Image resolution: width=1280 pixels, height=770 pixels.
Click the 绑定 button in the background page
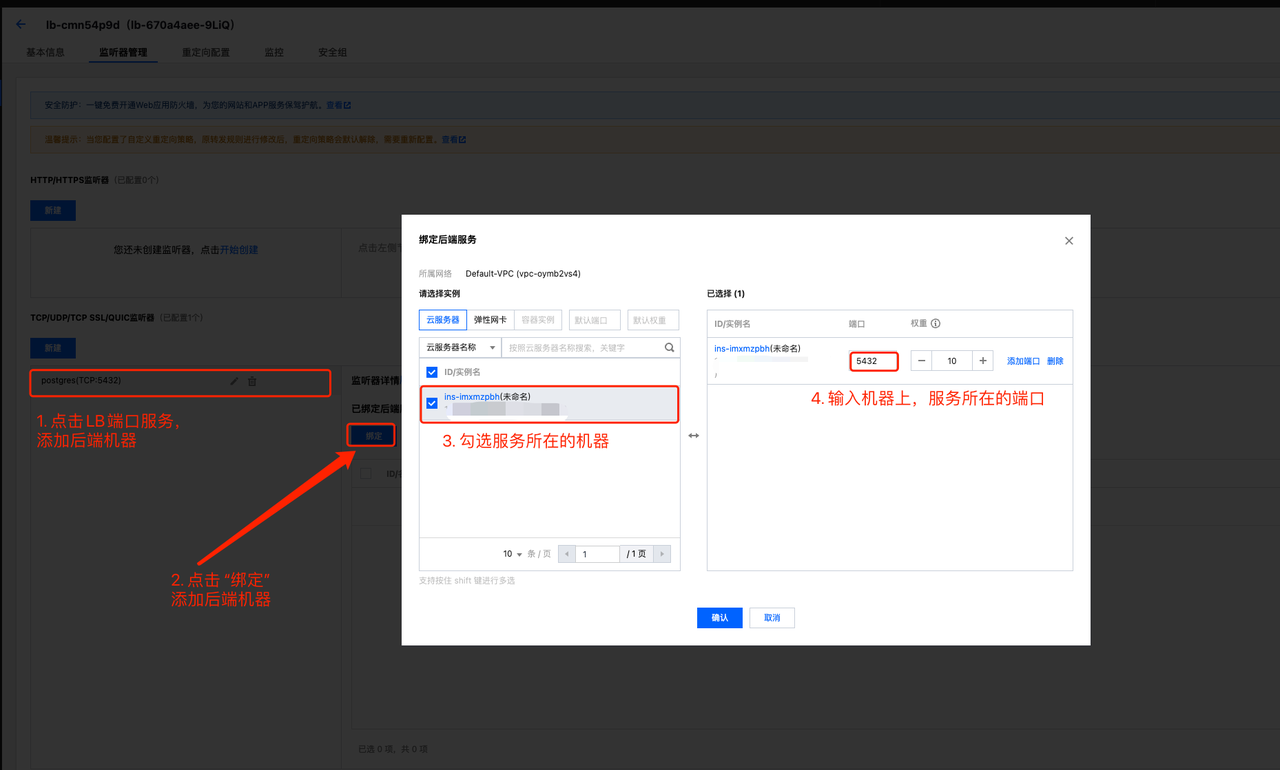(x=373, y=436)
